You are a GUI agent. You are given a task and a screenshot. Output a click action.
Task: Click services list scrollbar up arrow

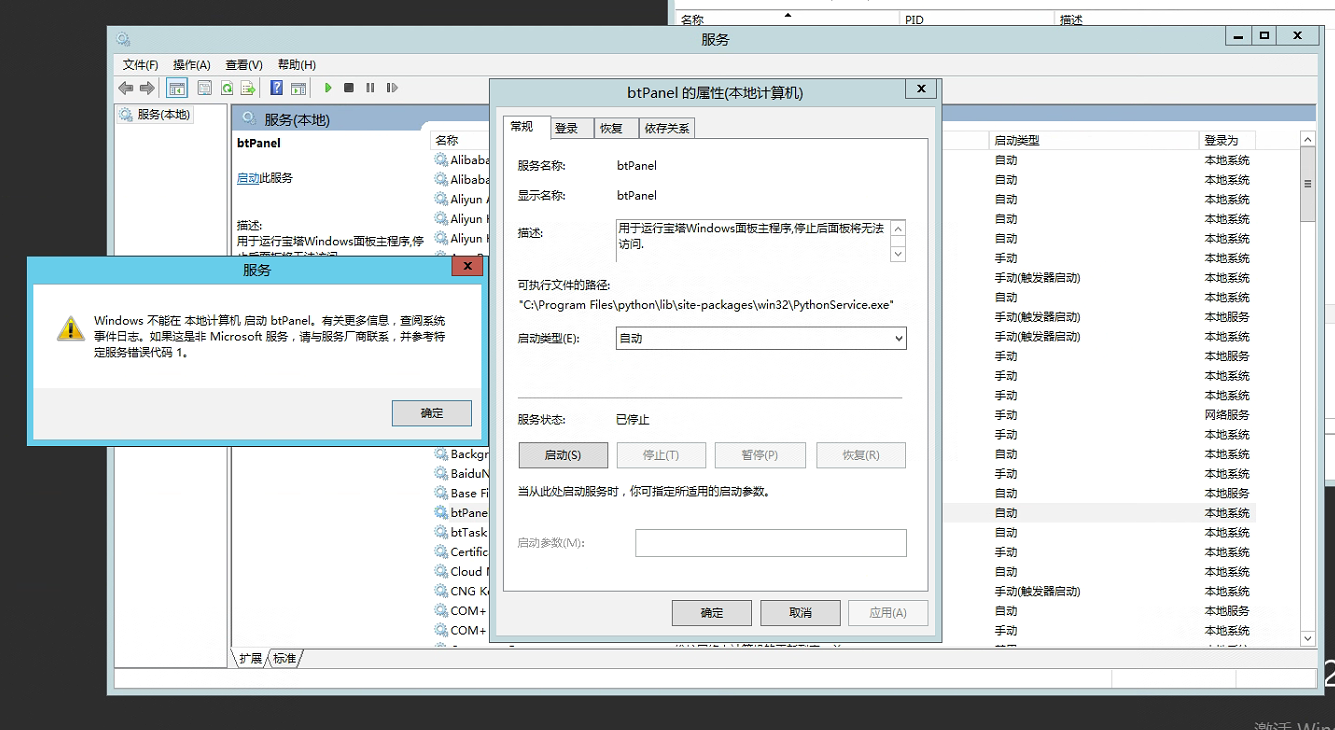pos(1307,139)
